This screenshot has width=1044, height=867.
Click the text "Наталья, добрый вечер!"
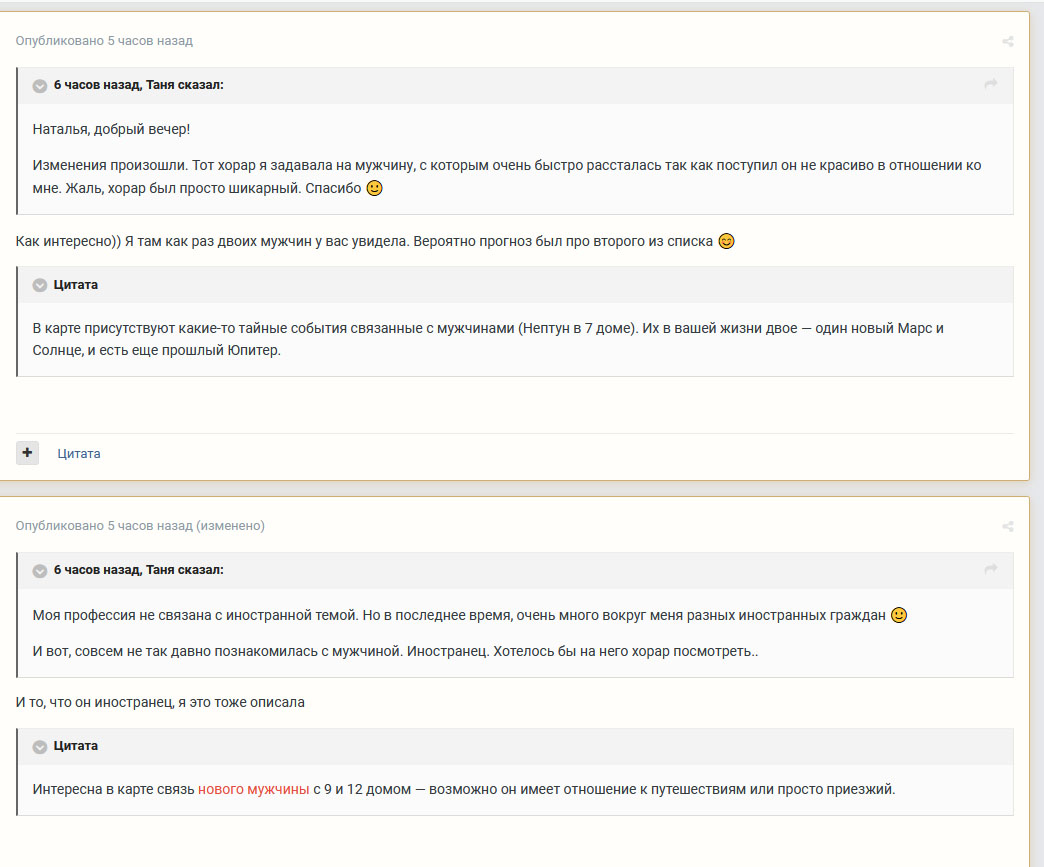(x=111, y=129)
